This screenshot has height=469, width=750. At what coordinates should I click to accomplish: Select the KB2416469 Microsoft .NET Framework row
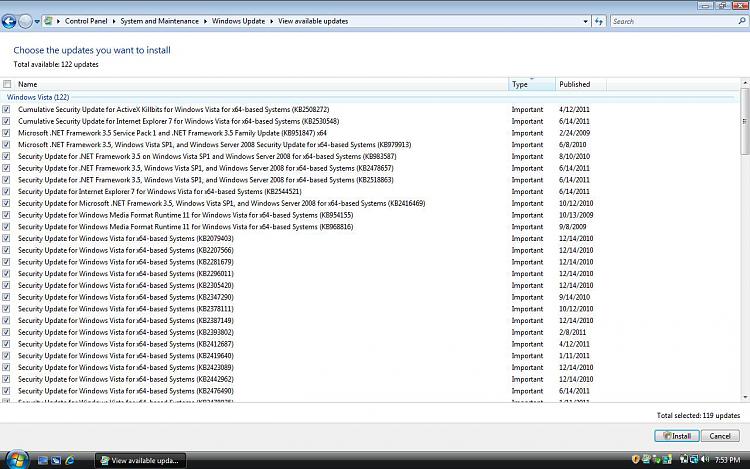(368, 203)
